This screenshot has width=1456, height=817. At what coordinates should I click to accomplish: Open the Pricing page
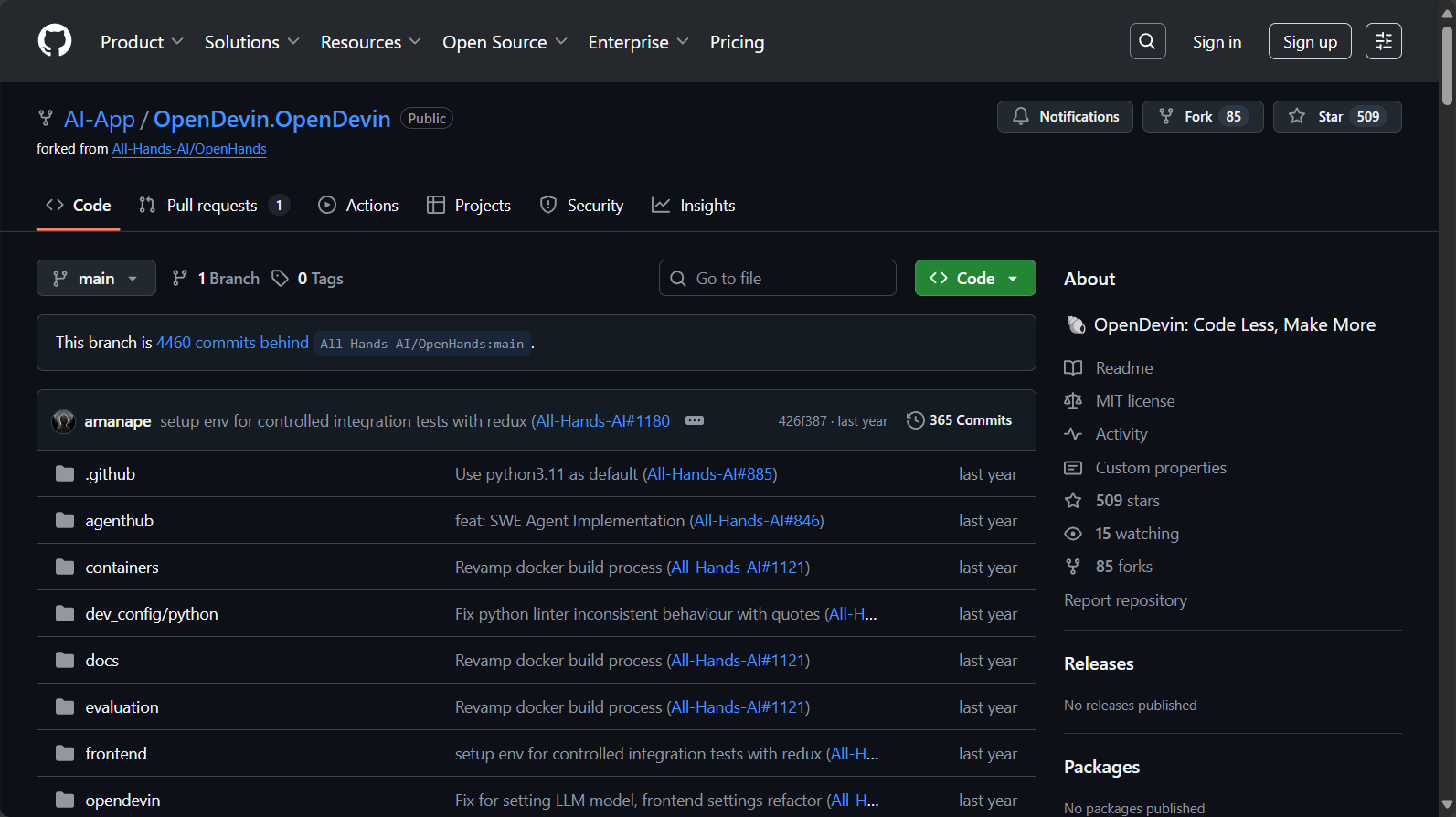737,42
